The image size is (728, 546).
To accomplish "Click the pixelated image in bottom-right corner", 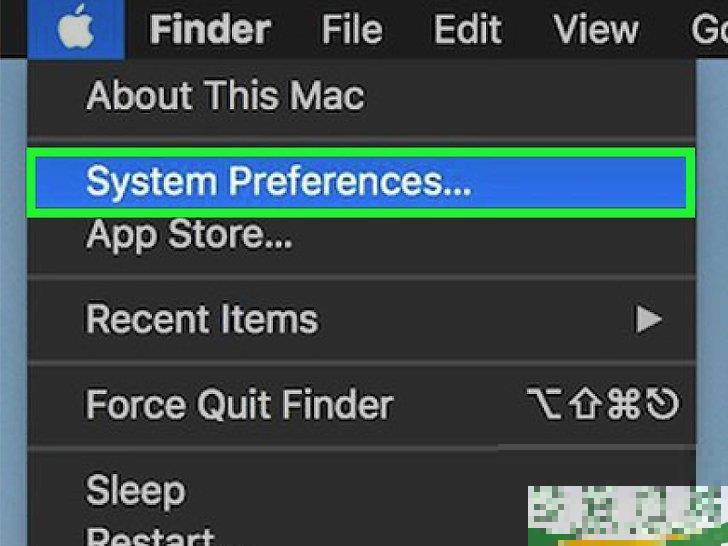I will (x=626, y=514).
